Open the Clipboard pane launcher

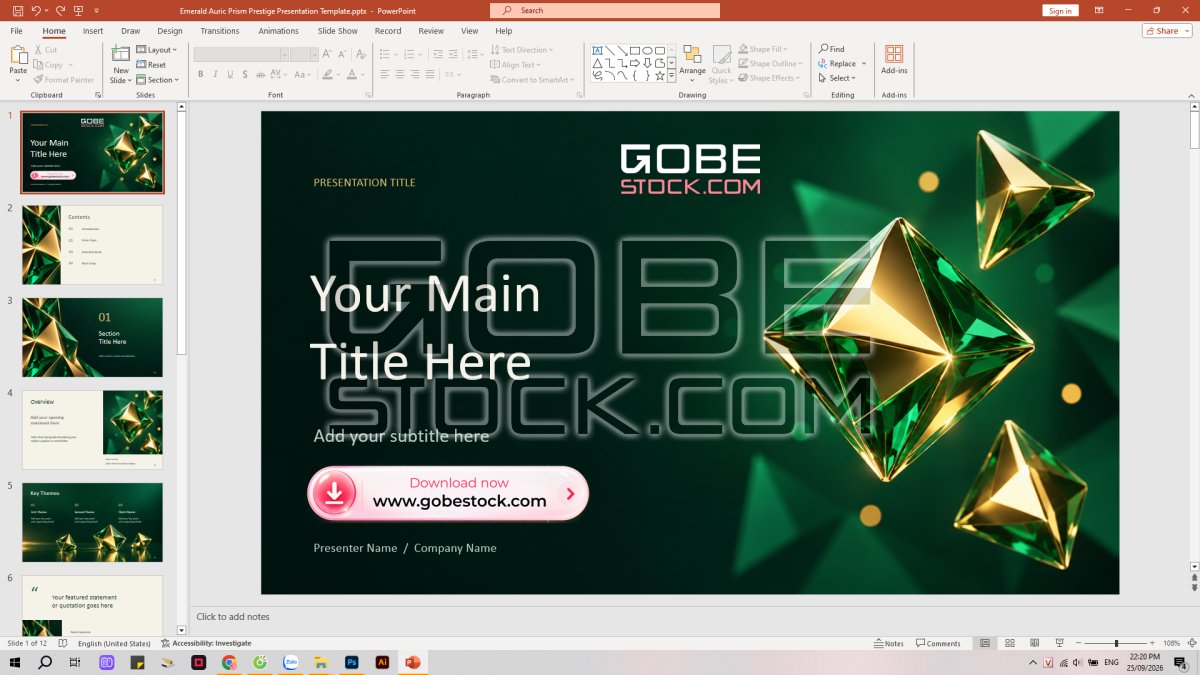point(98,95)
